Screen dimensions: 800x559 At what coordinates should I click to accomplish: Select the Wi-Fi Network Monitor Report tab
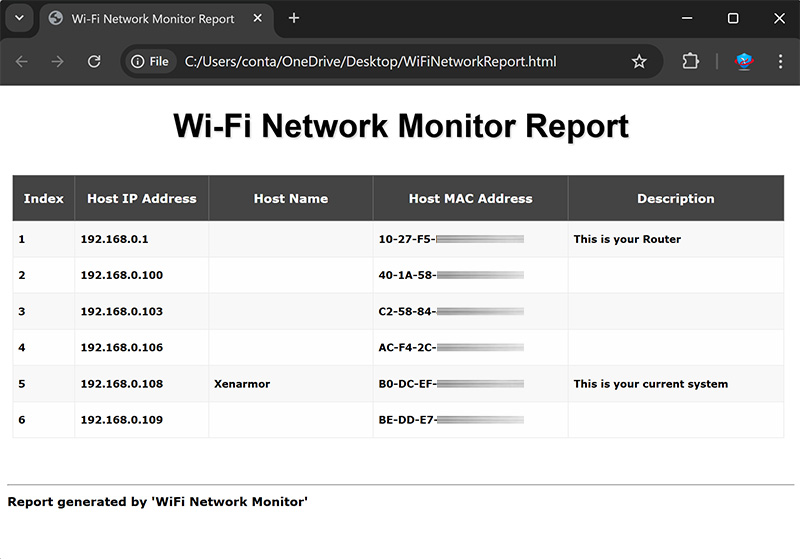click(150, 18)
